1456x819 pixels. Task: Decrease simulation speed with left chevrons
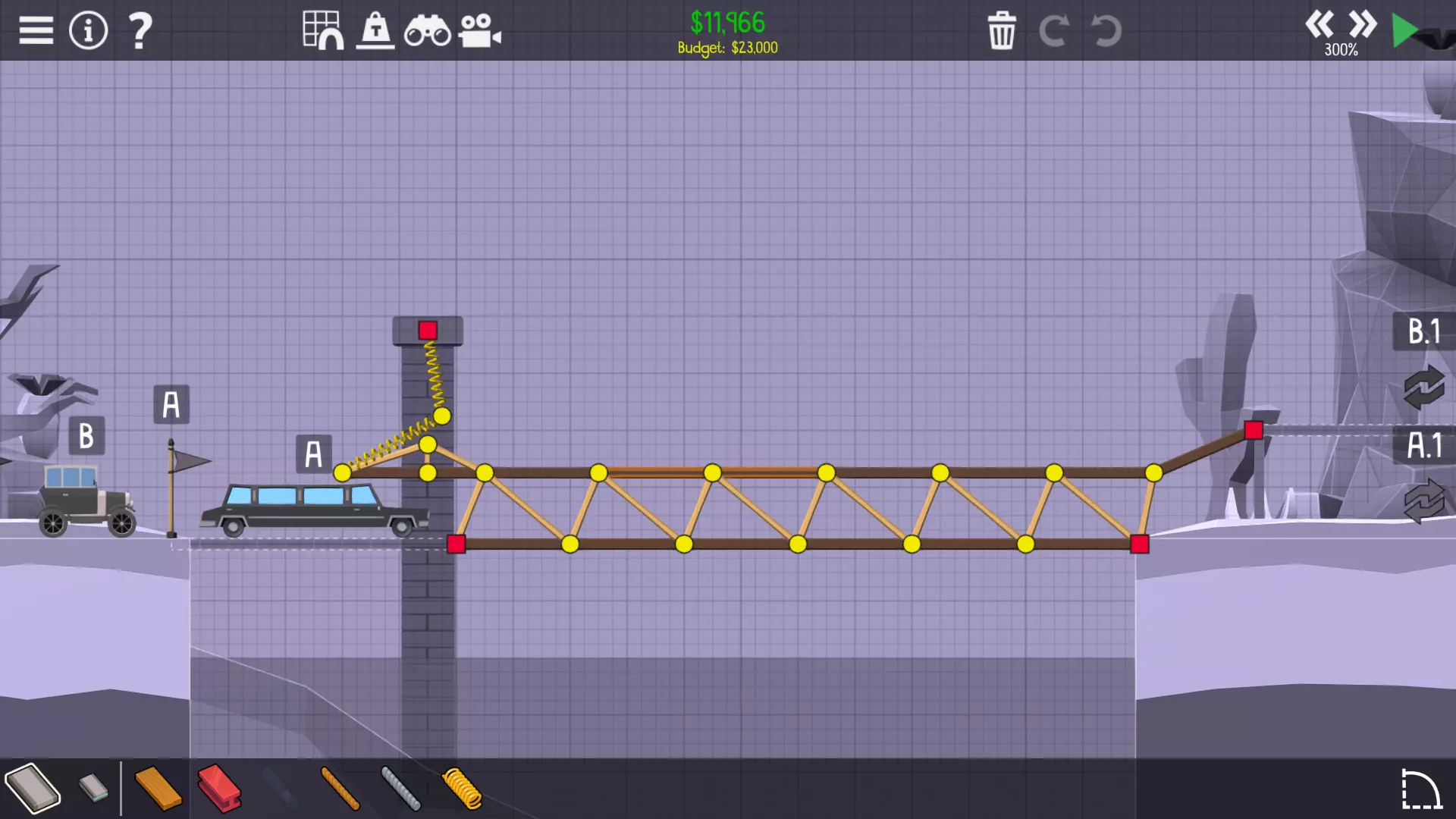(1319, 25)
